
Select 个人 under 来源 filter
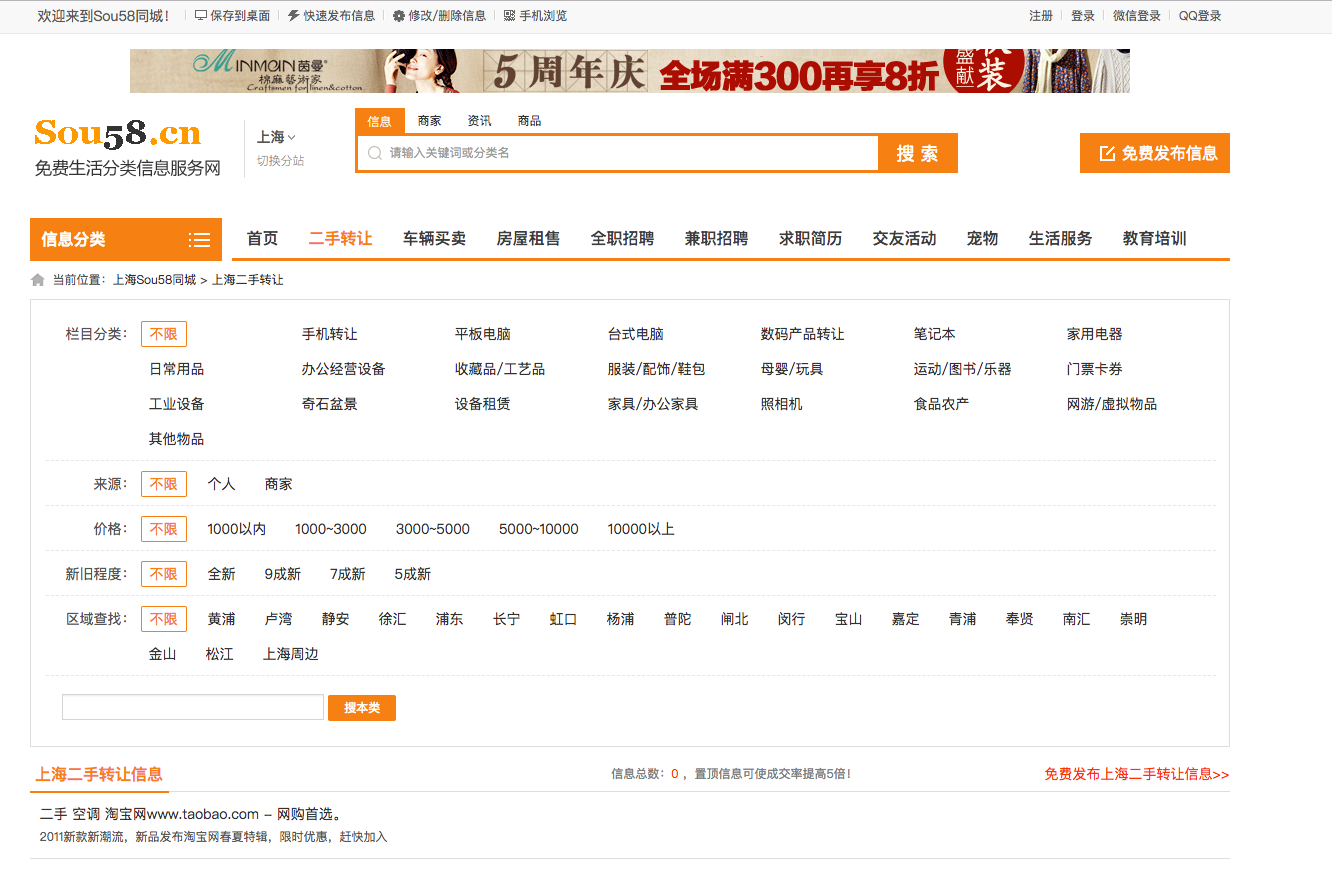[x=221, y=484]
